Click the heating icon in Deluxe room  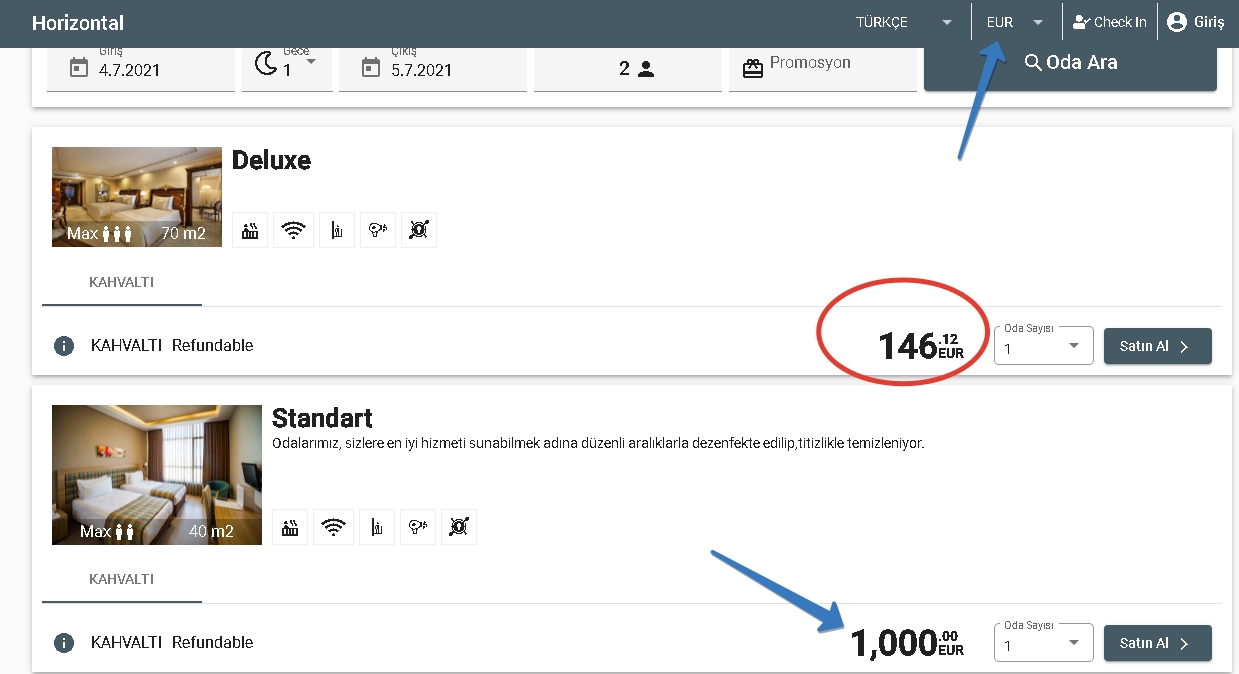coord(250,230)
